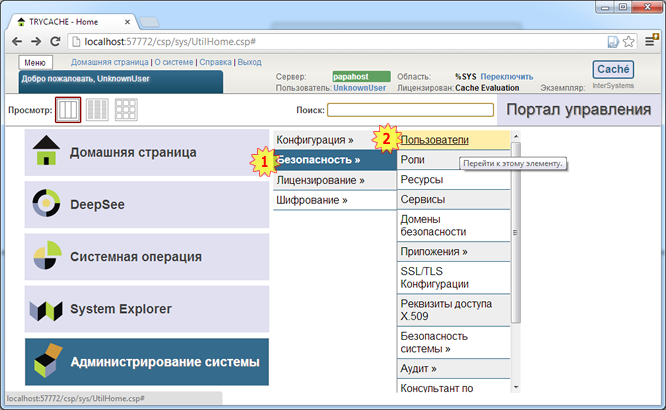Reload the page with the refresh icon
This screenshot has height=410, width=666.
tap(55, 42)
